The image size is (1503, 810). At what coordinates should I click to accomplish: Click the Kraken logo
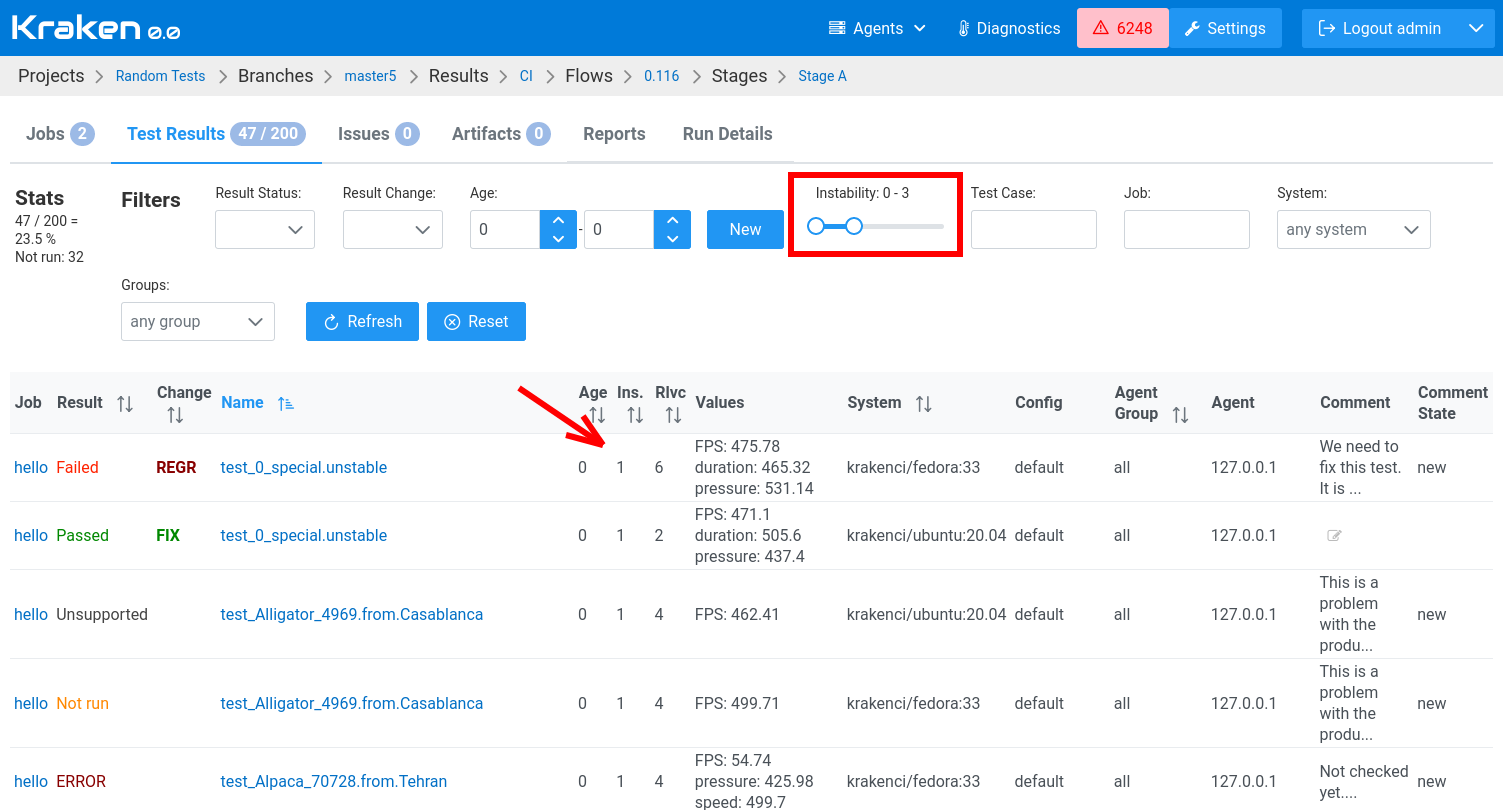(x=95, y=27)
